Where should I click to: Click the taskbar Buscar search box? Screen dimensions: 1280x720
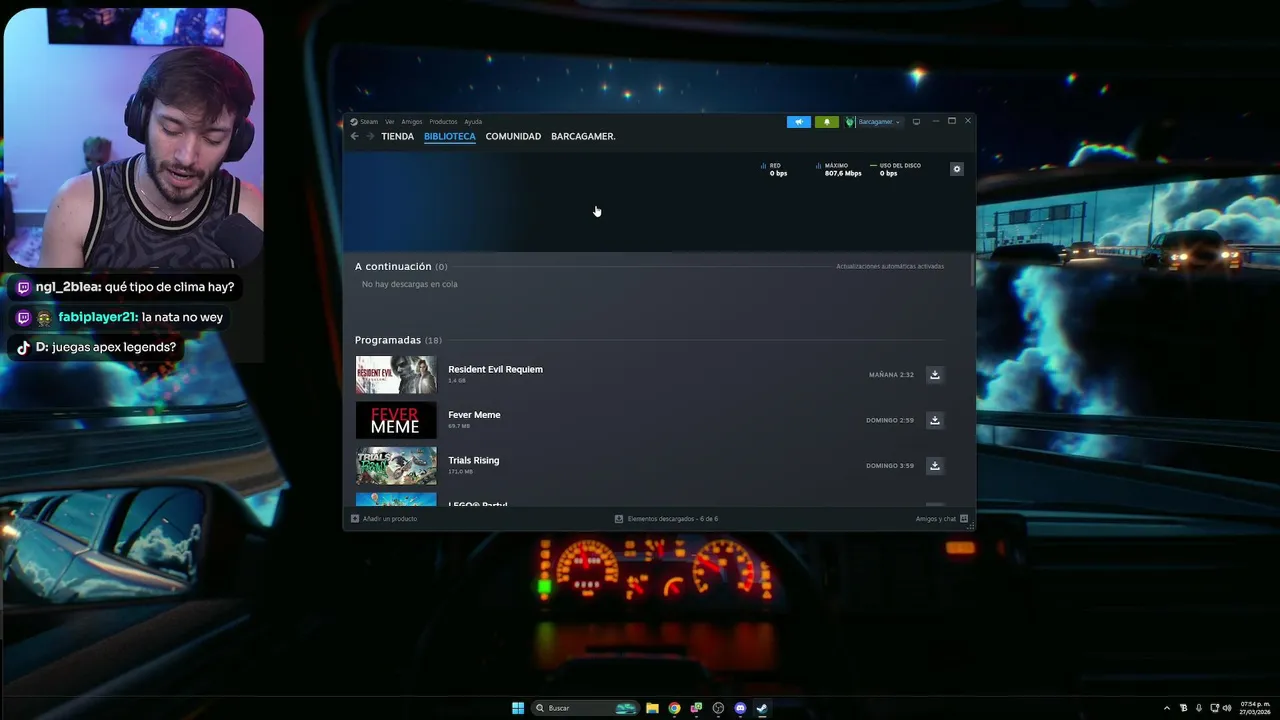click(587, 708)
